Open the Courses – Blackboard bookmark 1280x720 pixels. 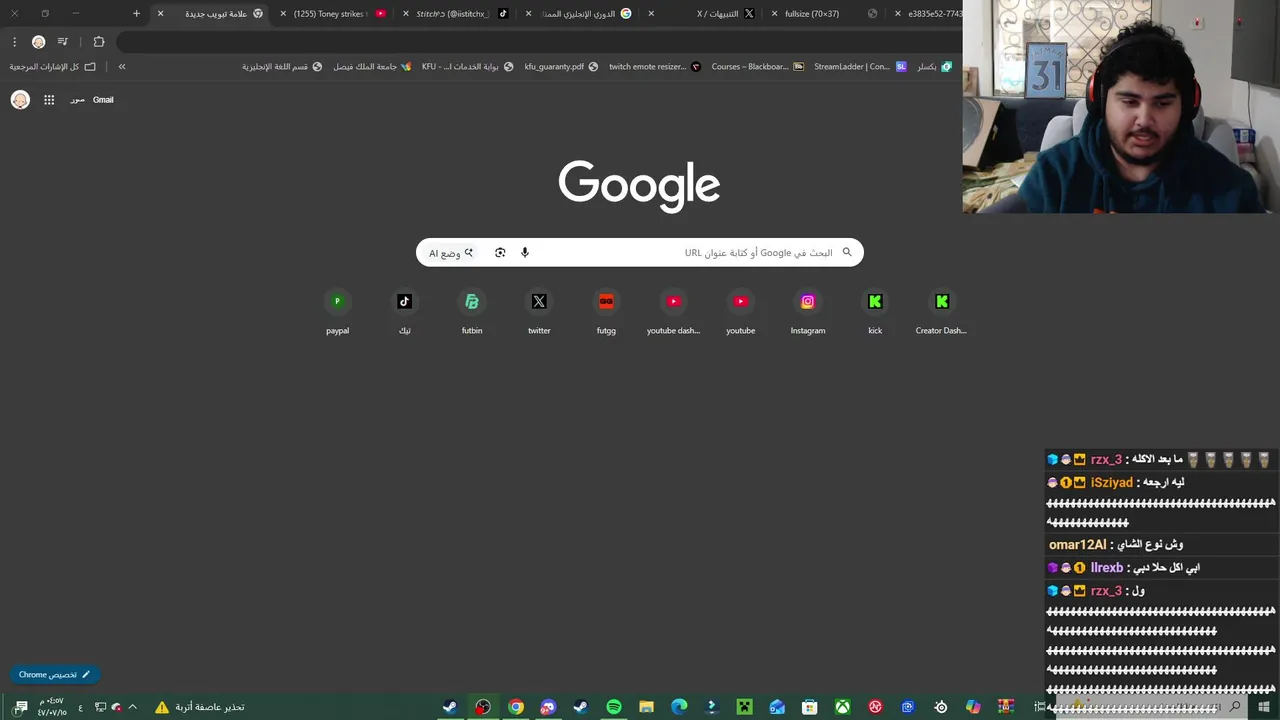point(757,67)
